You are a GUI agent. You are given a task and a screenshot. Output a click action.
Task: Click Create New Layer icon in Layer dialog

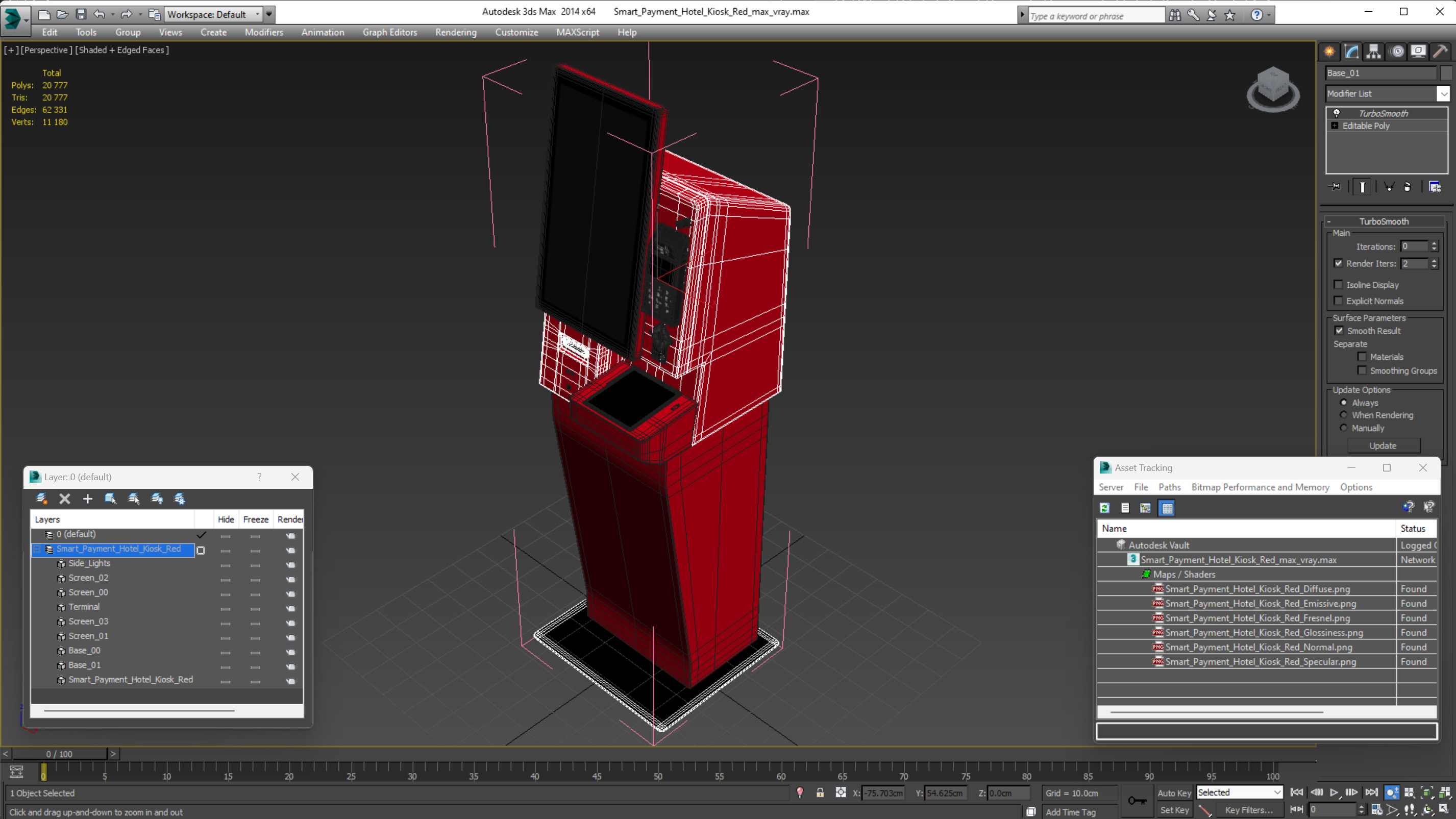tap(42, 499)
